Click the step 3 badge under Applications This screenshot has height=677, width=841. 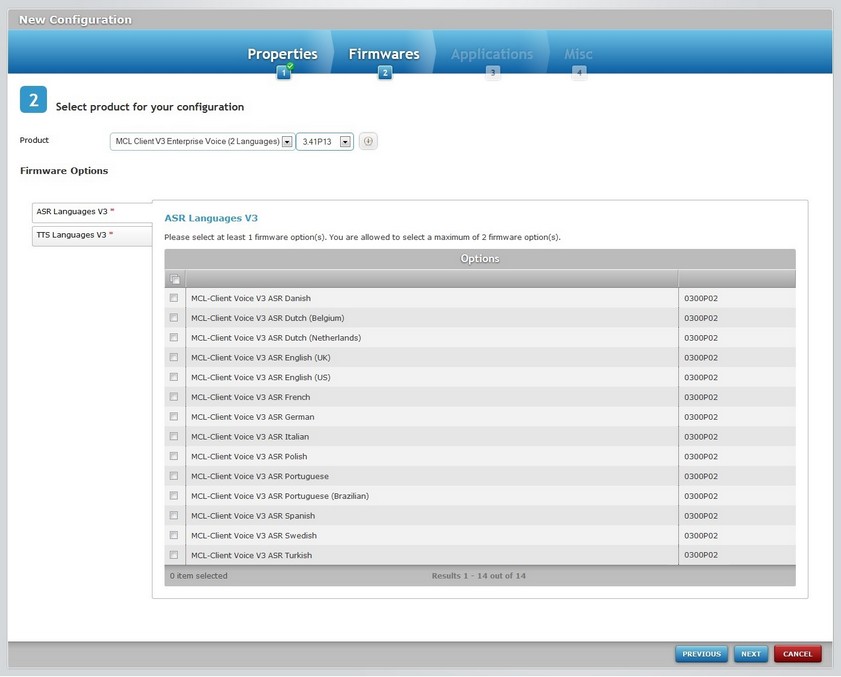[492, 72]
